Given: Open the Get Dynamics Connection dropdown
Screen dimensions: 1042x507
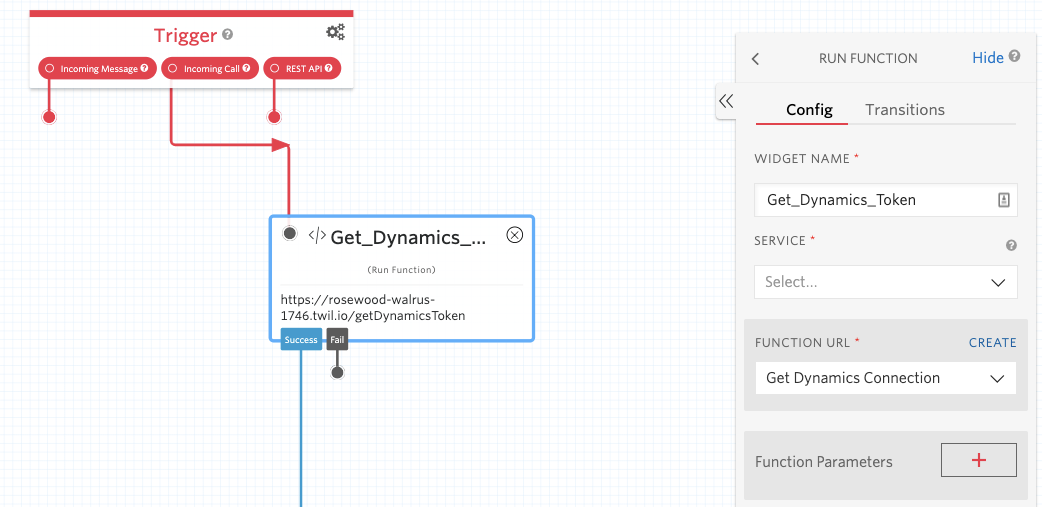Looking at the screenshot, I should click(885, 378).
